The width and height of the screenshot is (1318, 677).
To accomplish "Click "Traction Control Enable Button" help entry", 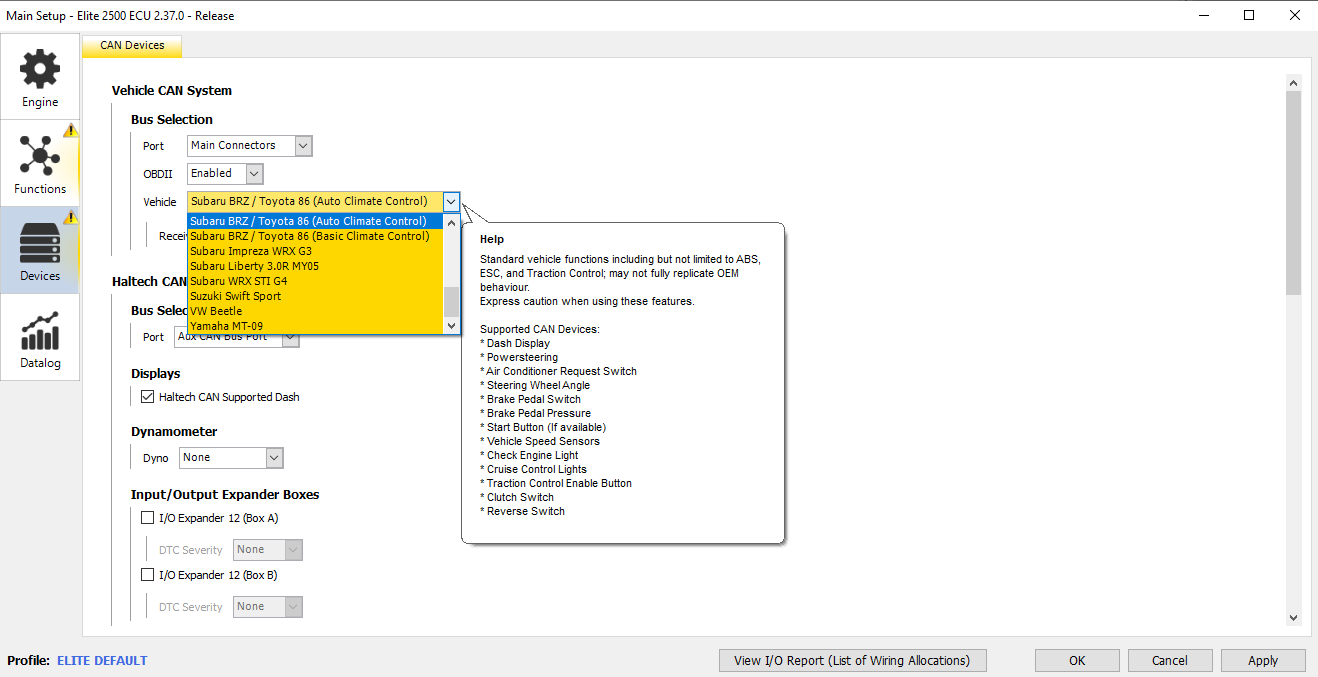I will point(559,483).
